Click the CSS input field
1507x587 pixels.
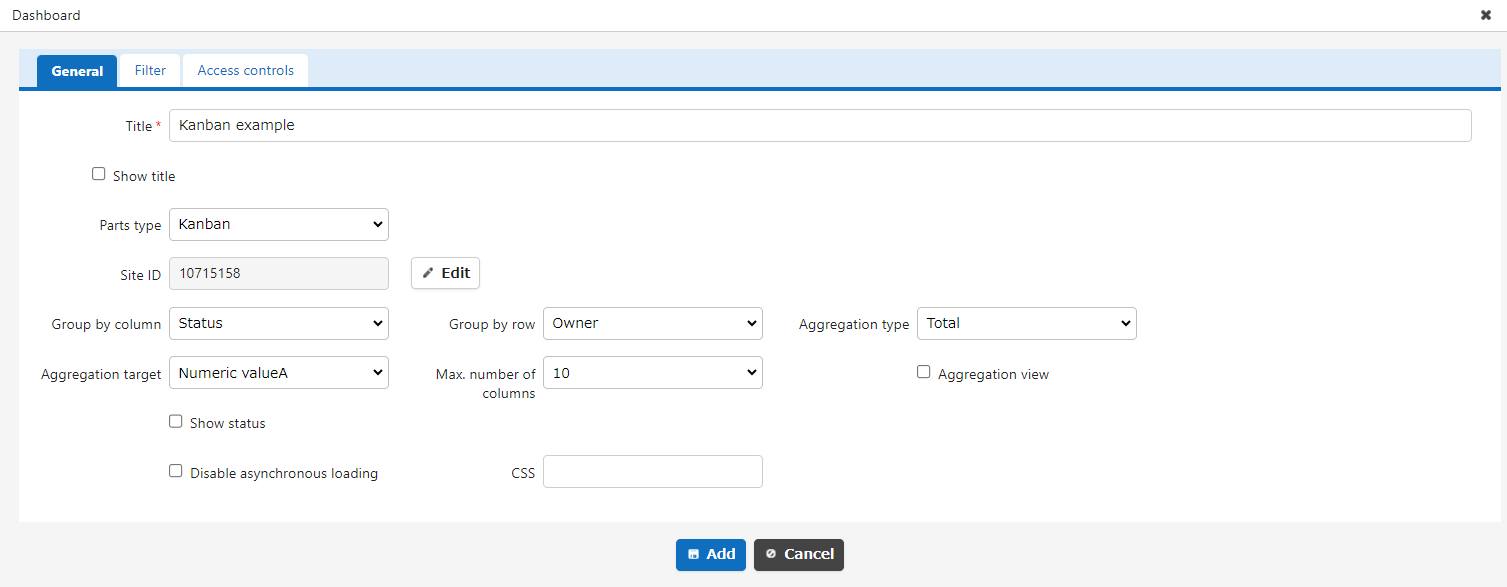point(653,471)
